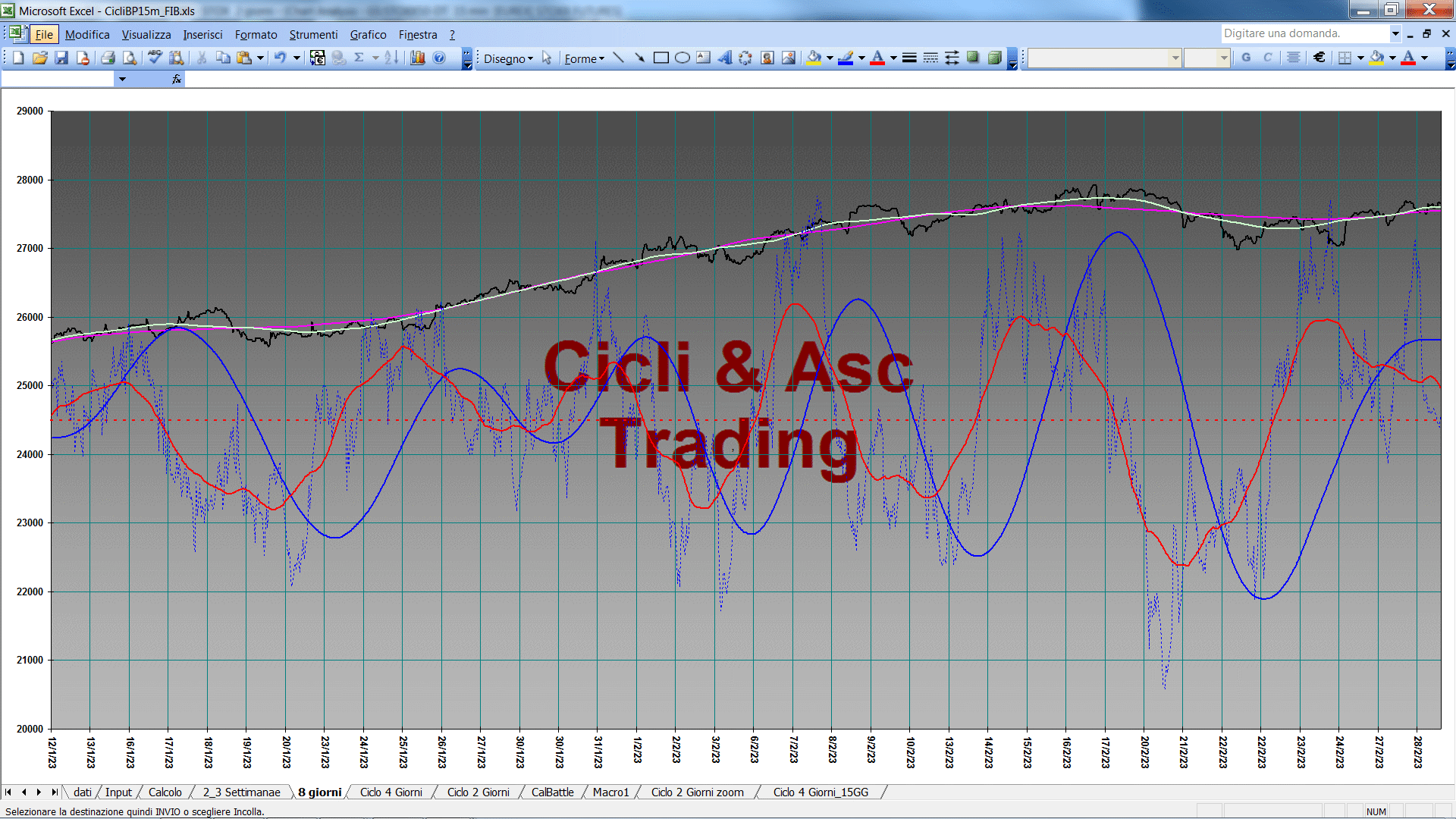Expand the Undo history arrow
Screen dimensions: 1456x819
point(297,58)
